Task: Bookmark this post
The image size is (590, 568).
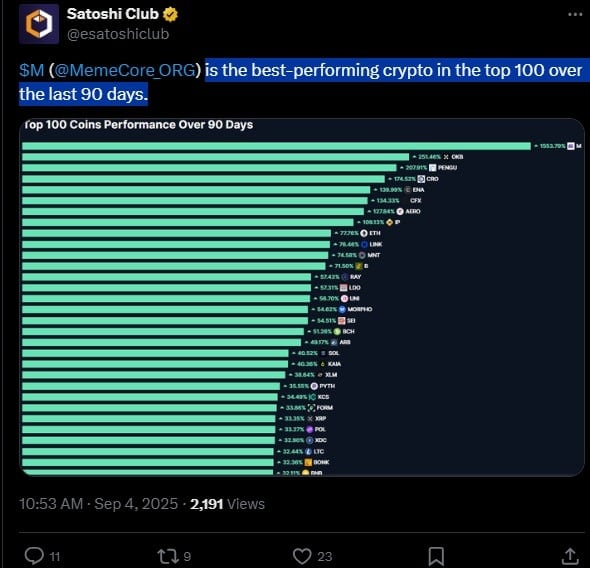Action: [x=436, y=556]
